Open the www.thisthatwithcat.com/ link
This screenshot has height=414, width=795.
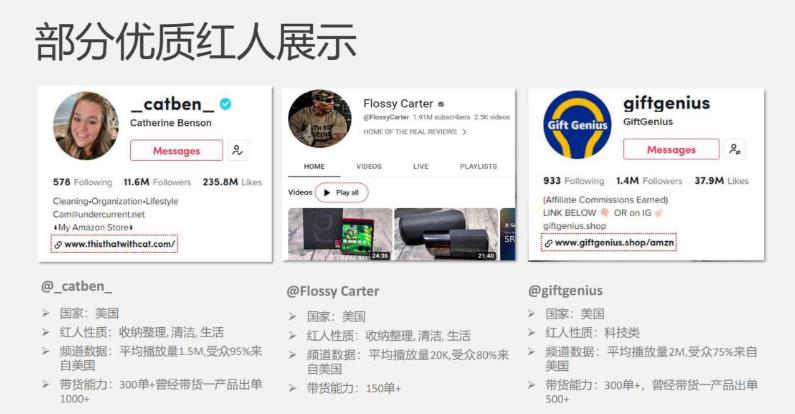click(x=120, y=243)
